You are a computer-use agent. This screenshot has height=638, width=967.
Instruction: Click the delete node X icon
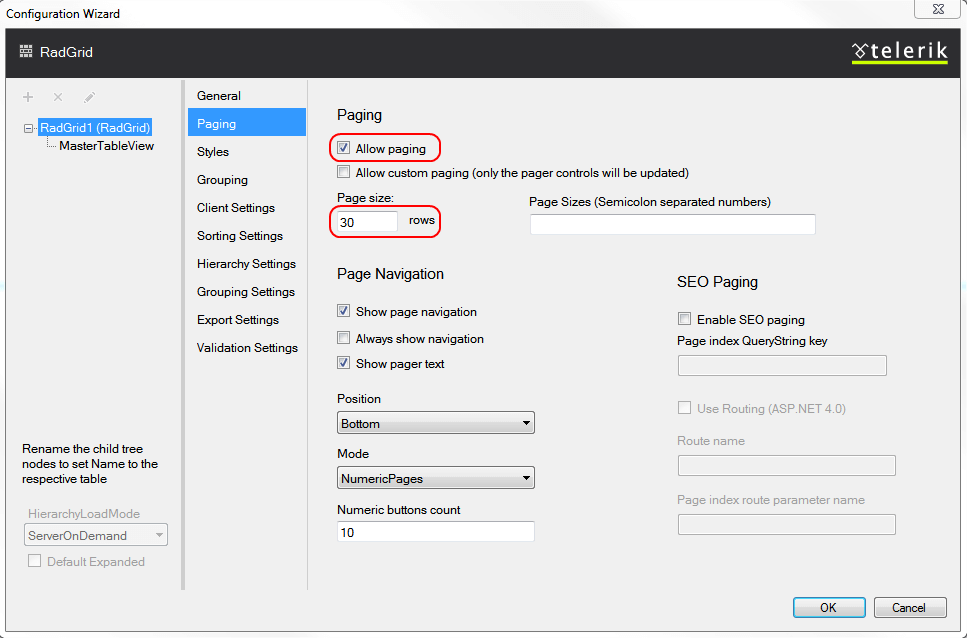point(58,97)
